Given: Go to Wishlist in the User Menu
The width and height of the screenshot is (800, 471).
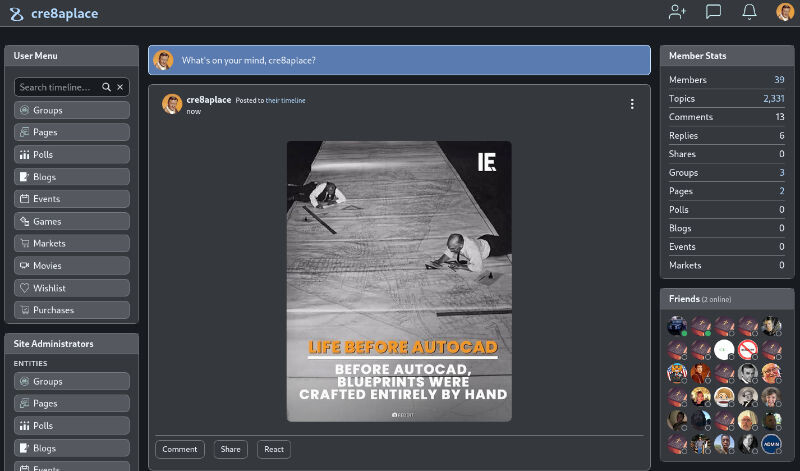Looking at the screenshot, I should [72, 288].
